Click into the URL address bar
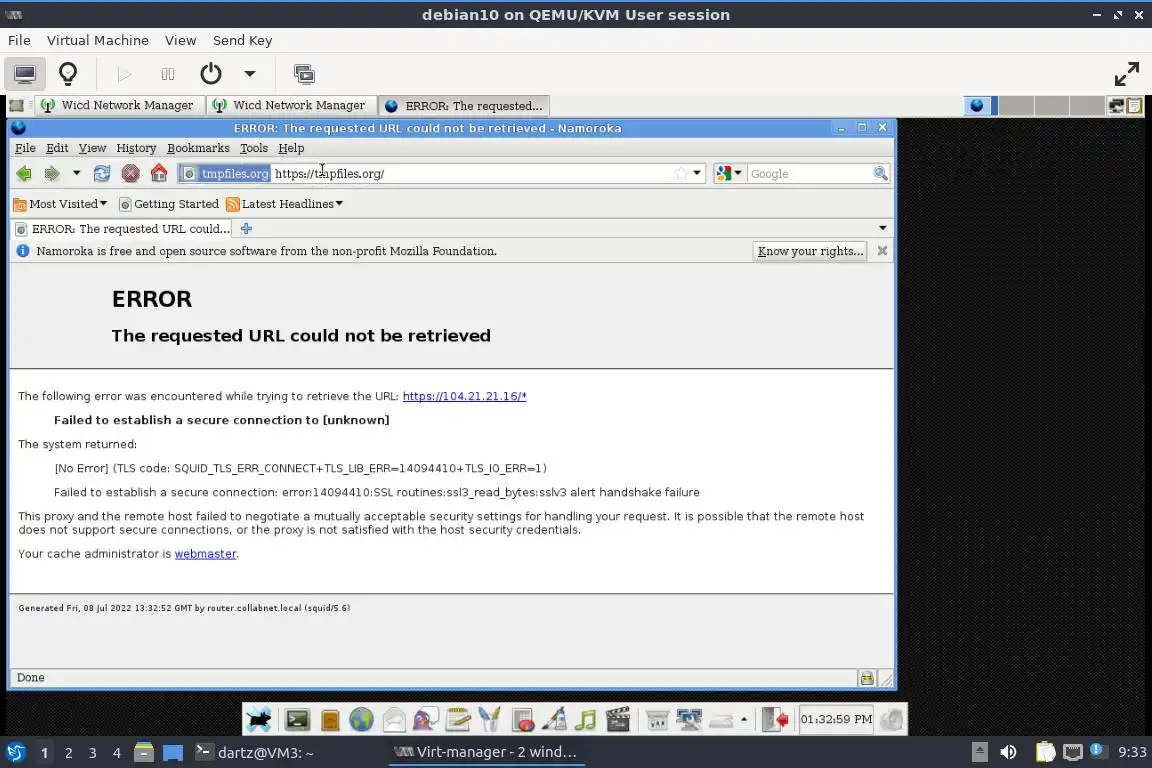Viewport: 1152px width, 768px height. tap(470, 173)
